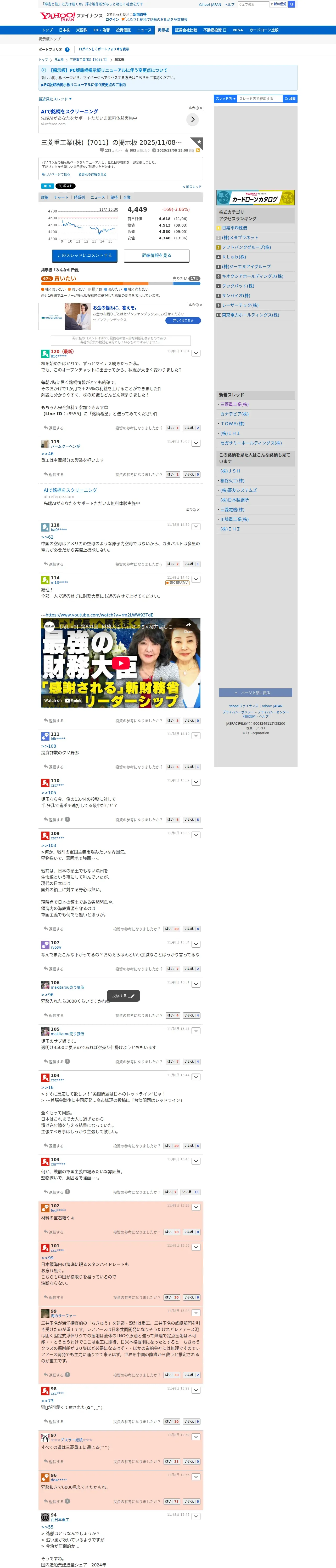Add thread to favorites with corner star
The image size is (336, 1568).
click(x=197, y=143)
